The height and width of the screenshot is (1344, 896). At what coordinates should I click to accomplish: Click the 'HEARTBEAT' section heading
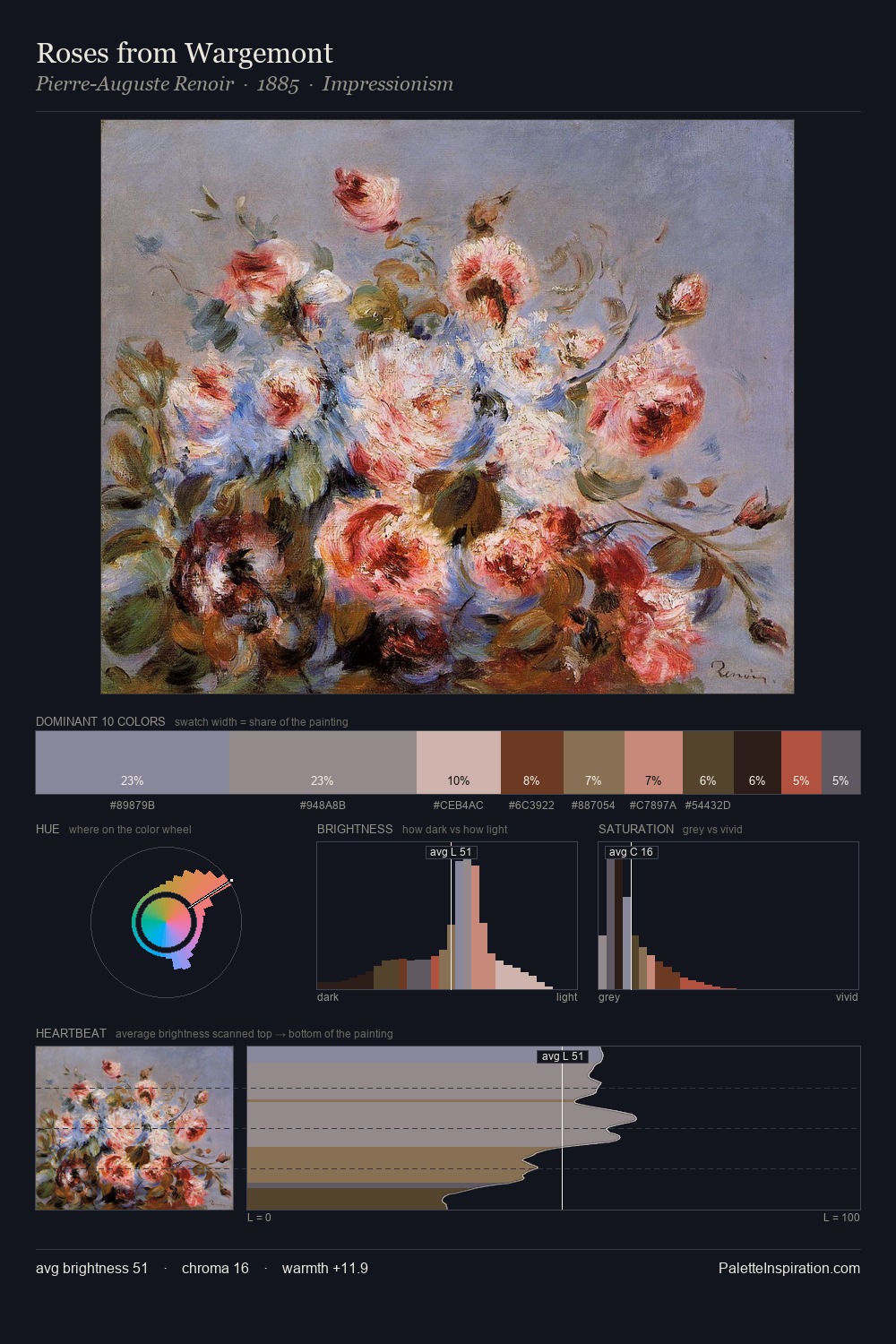coord(71,1033)
